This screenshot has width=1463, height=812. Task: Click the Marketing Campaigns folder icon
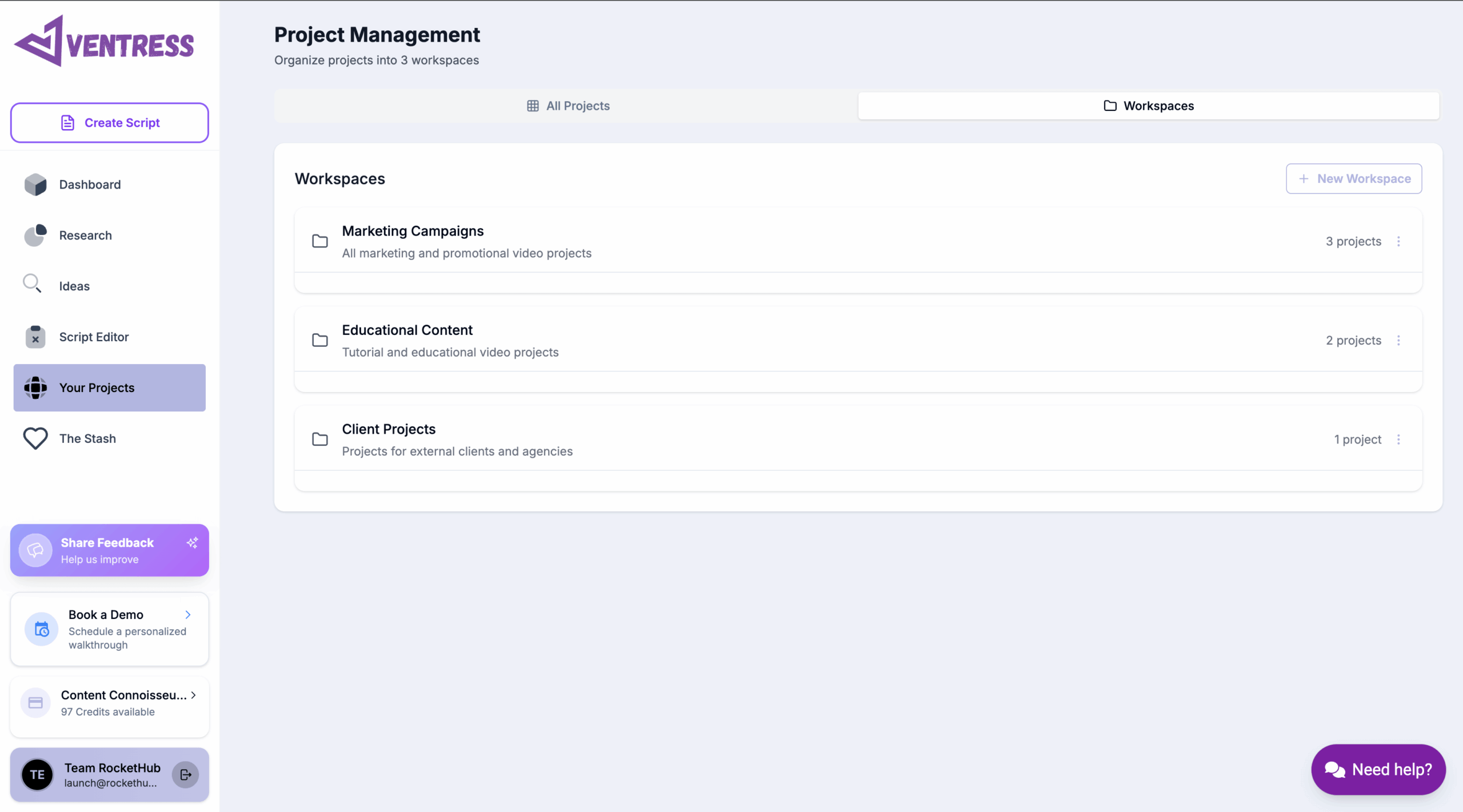point(320,241)
